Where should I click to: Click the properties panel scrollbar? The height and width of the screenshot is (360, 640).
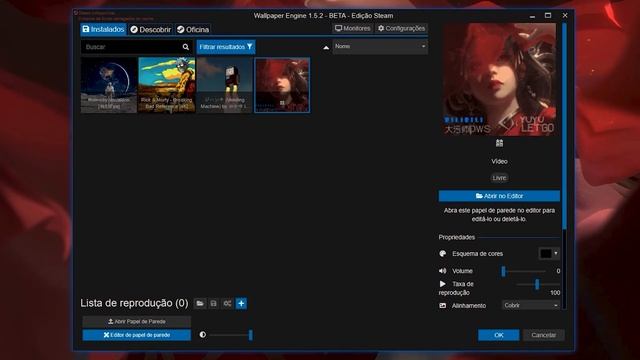click(564, 127)
